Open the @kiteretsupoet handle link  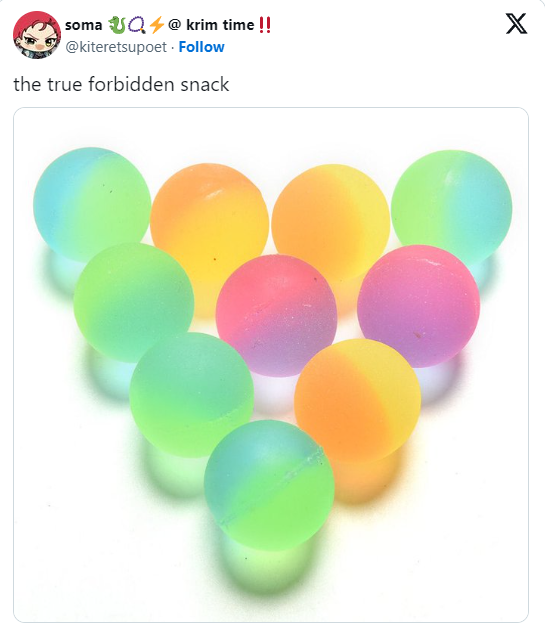coord(116,47)
